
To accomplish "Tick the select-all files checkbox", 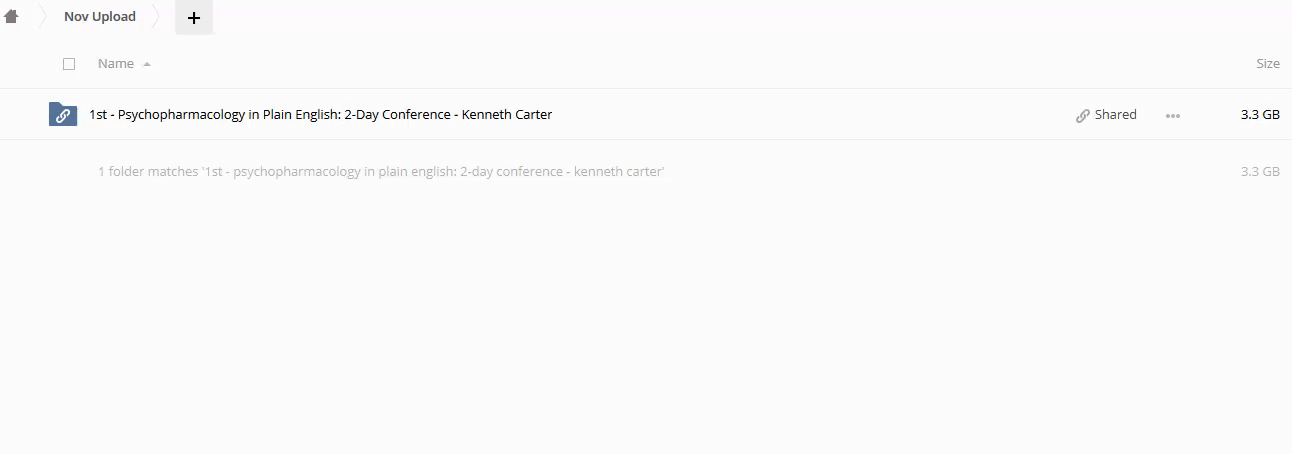I will [x=69, y=64].
